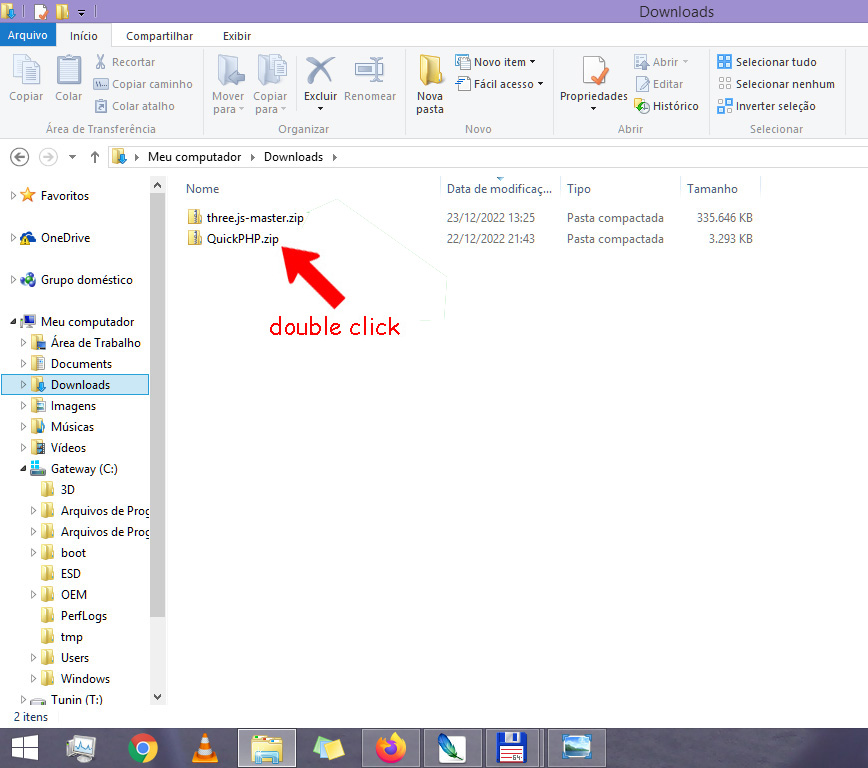Click the navigation pane vertical scrollbar
Image resolution: width=868 pixels, height=768 pixels.
click(157, 400)
